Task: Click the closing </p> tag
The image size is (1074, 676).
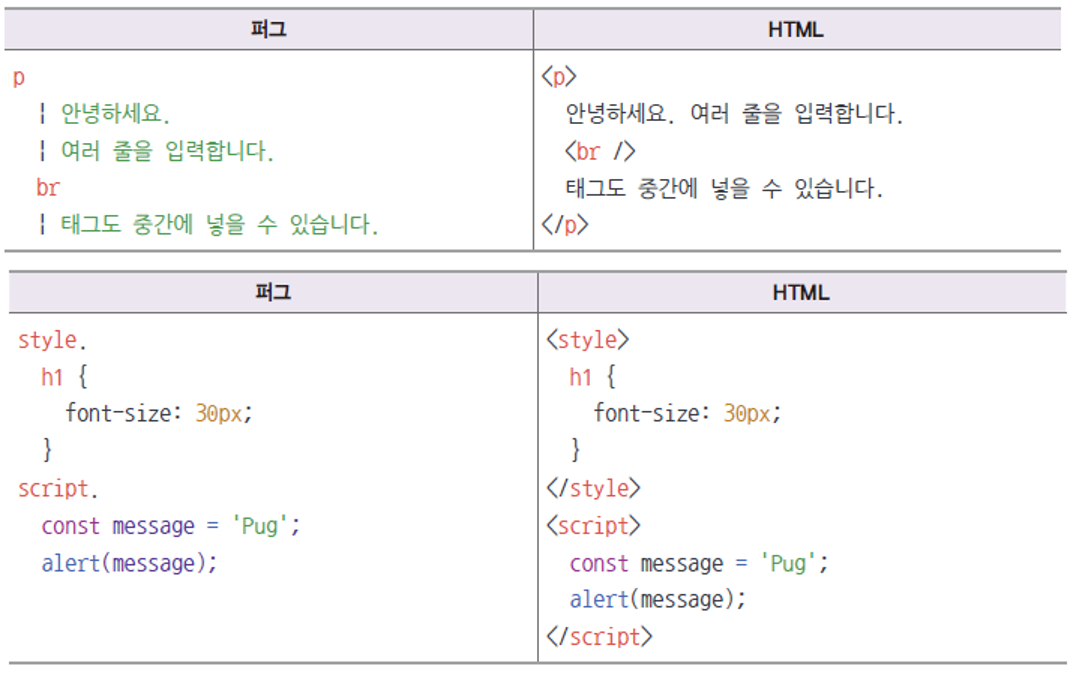Action: 565,225
